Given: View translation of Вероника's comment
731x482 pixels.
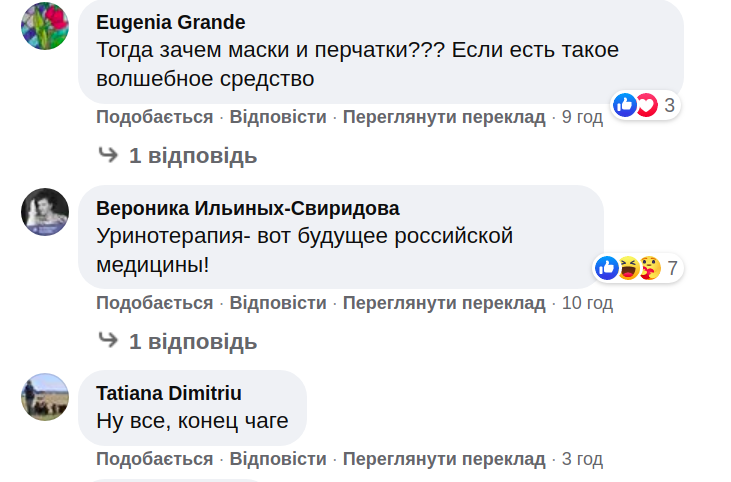Looking at the screenshot, I should 444,302.
